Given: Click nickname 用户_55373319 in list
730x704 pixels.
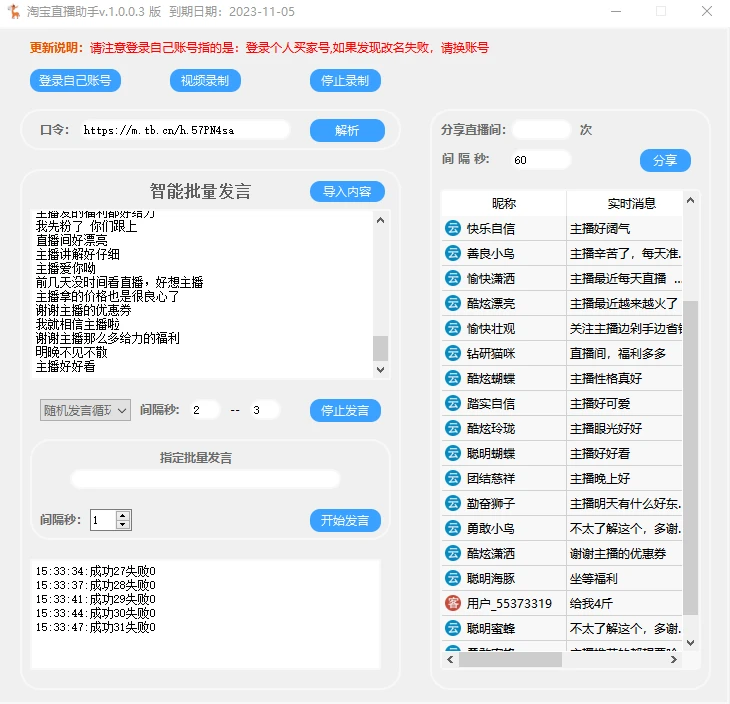Looking at the screenshot, I should pos(509,603).
